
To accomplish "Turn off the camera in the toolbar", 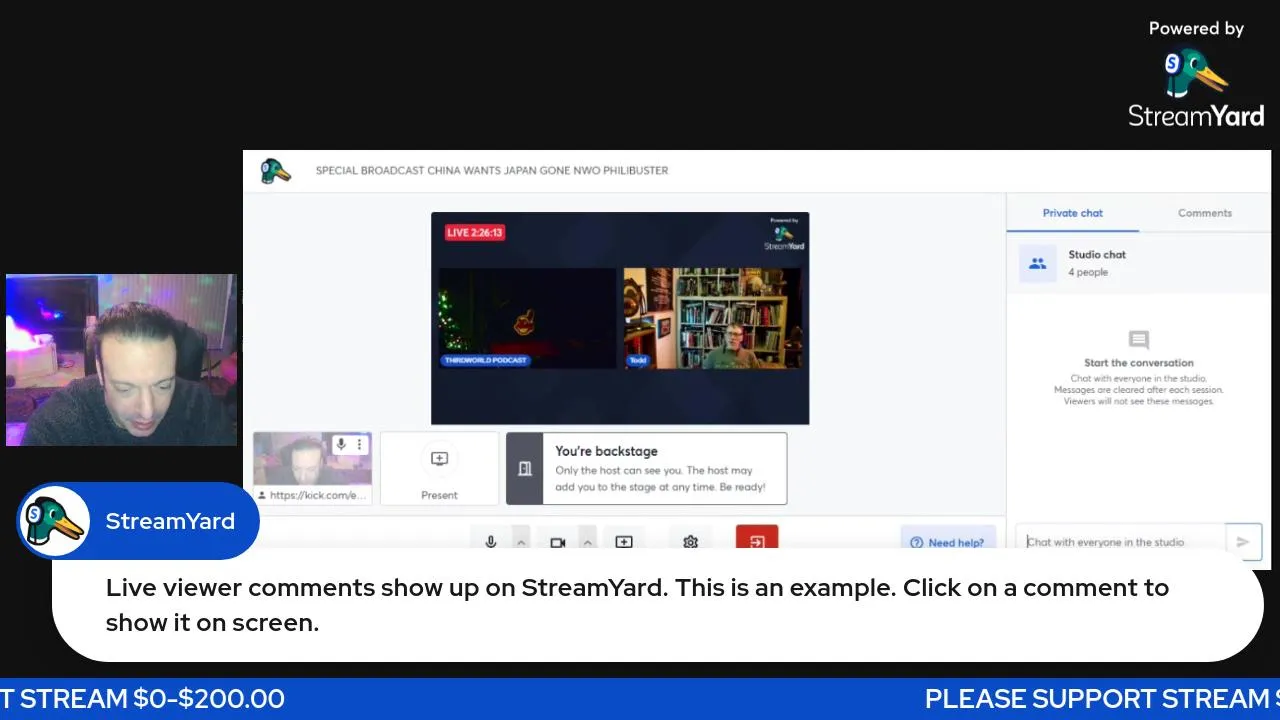I will click(558, 541).
